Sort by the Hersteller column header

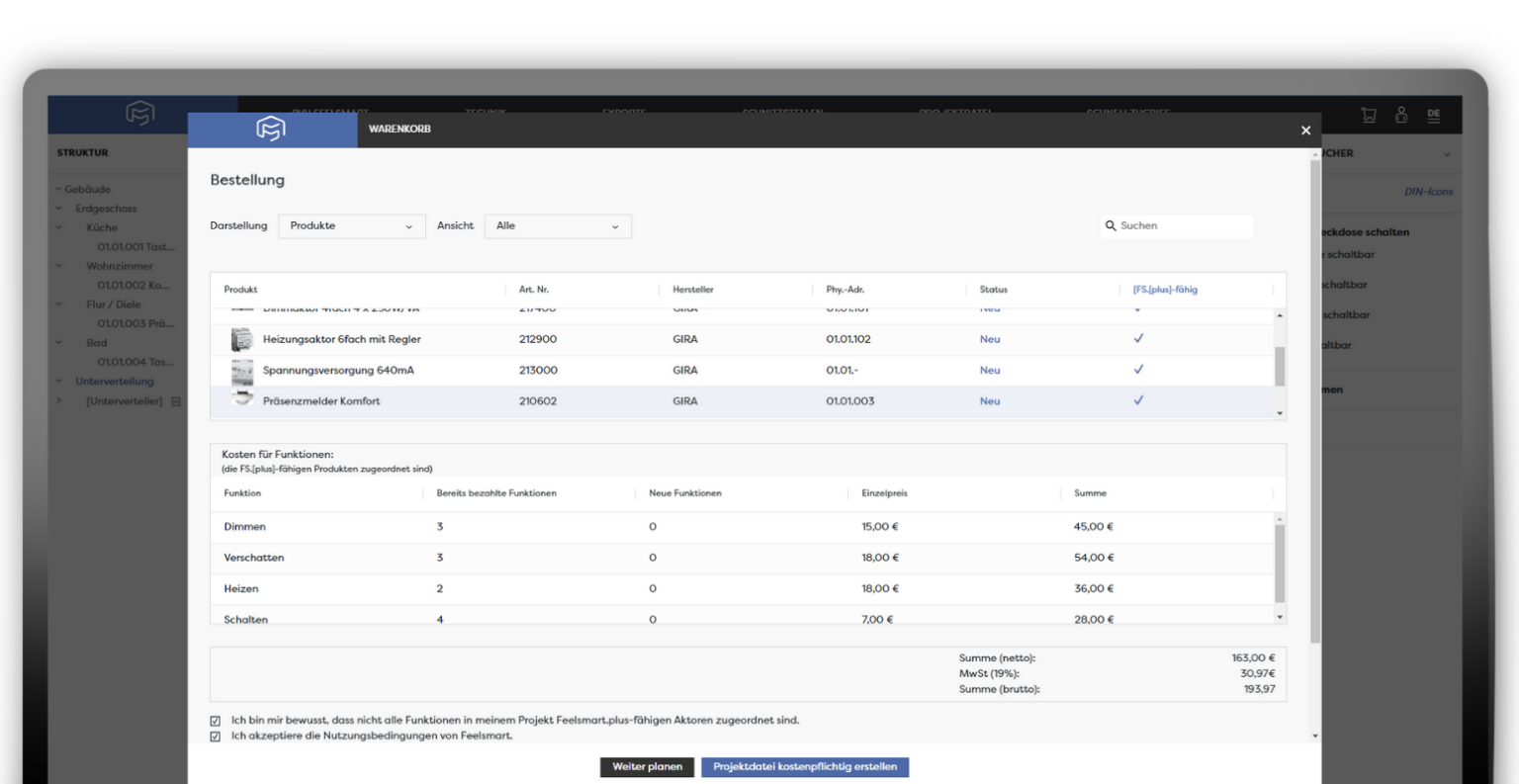point(693,290)
